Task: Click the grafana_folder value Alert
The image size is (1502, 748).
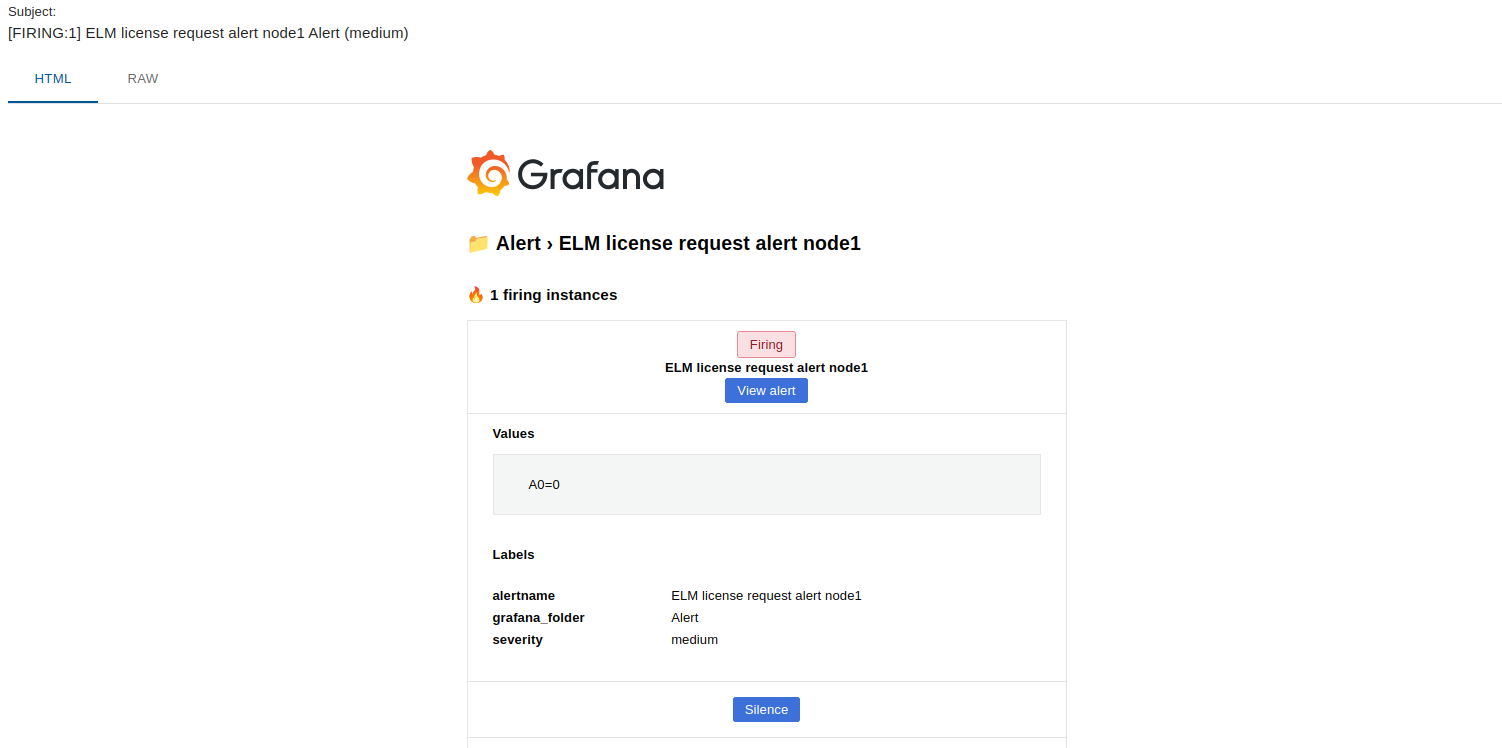Action: 685,618
